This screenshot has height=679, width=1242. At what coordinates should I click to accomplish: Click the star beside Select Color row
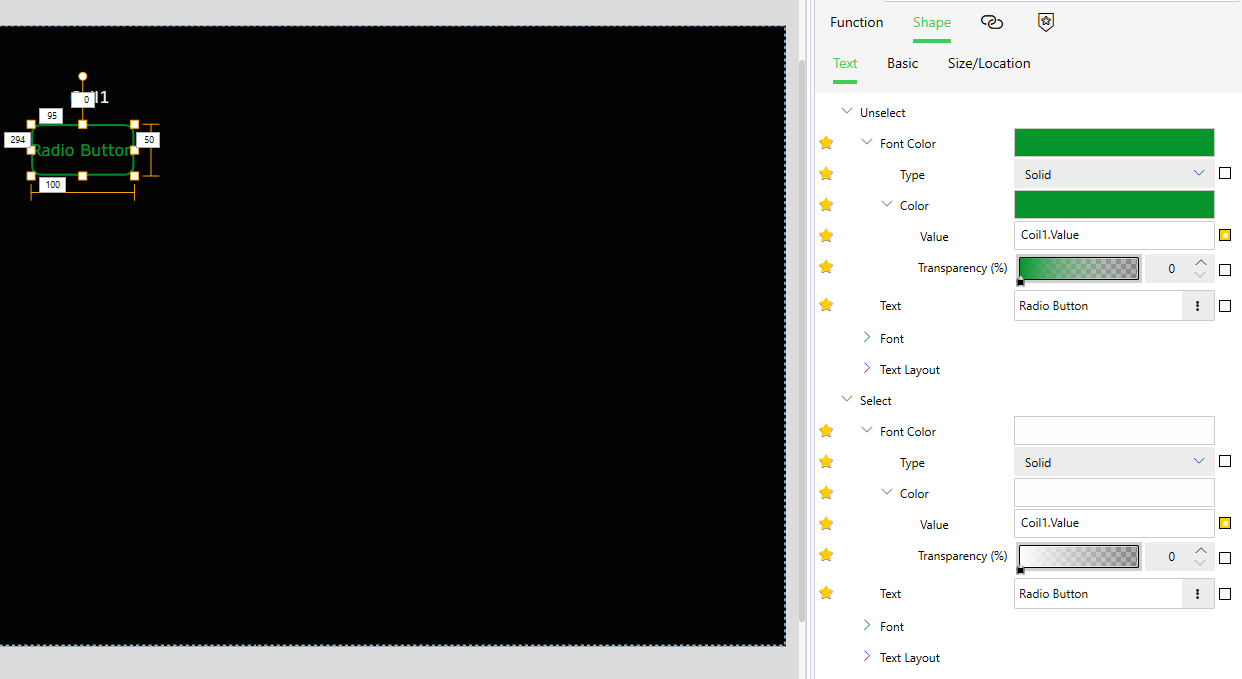coord(826,493)
